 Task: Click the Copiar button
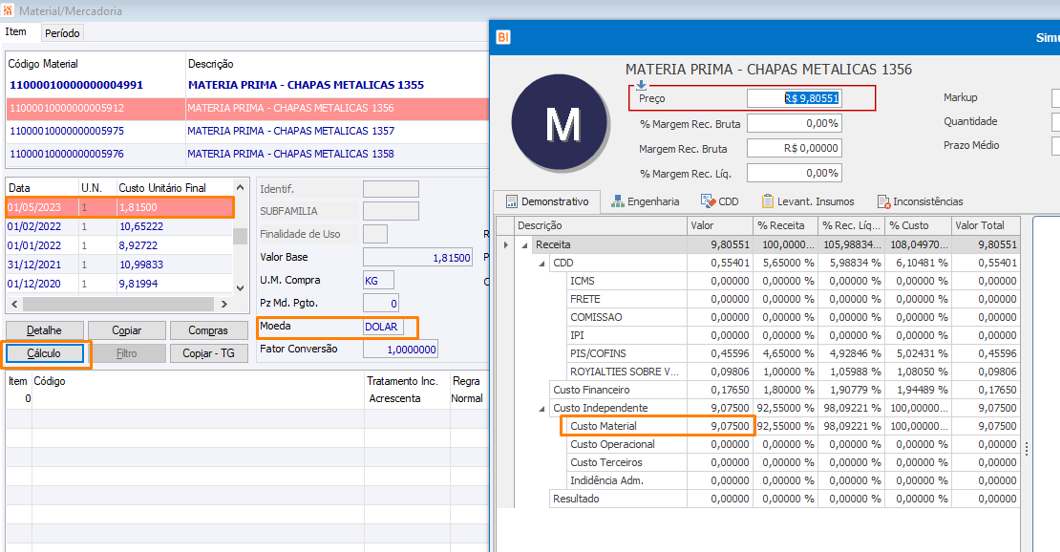pyautogui.click(x=126, y=330)
